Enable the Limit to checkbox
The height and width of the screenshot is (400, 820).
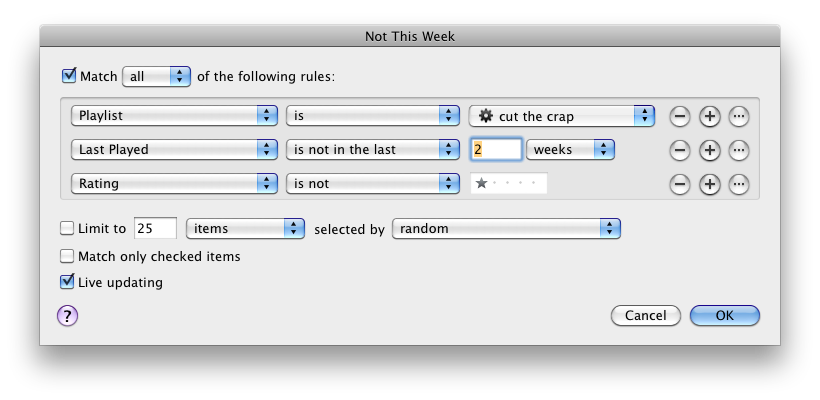point(67,228)
